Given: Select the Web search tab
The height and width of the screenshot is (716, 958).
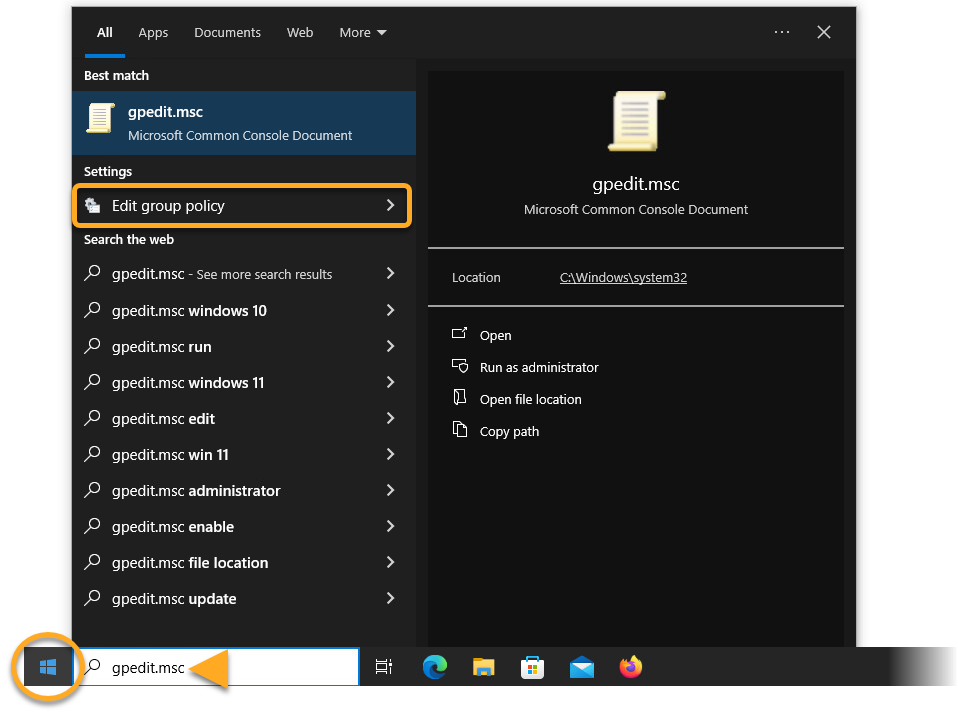Looking at the screenshot, I should 300,32.
